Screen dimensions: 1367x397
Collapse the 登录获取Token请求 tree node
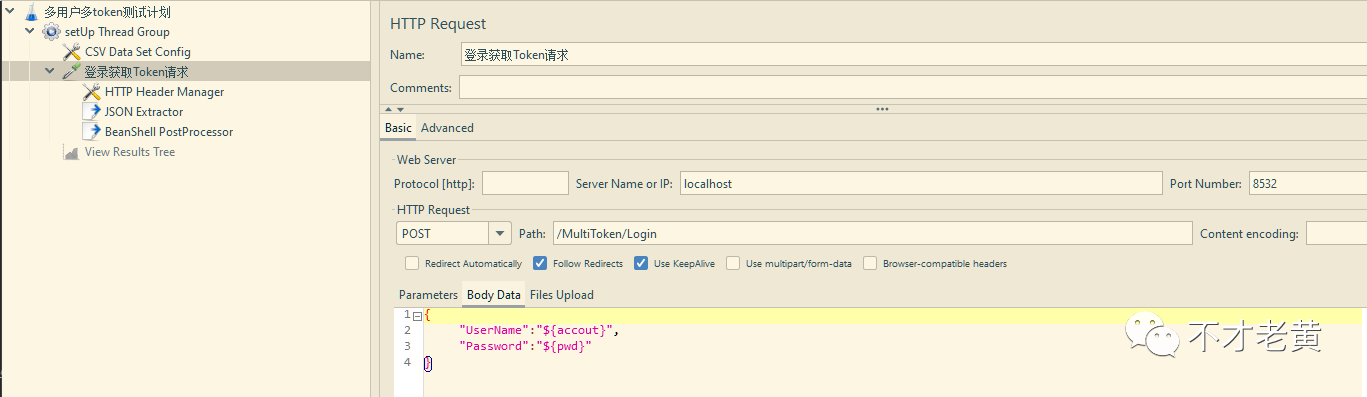pos(50,72)
